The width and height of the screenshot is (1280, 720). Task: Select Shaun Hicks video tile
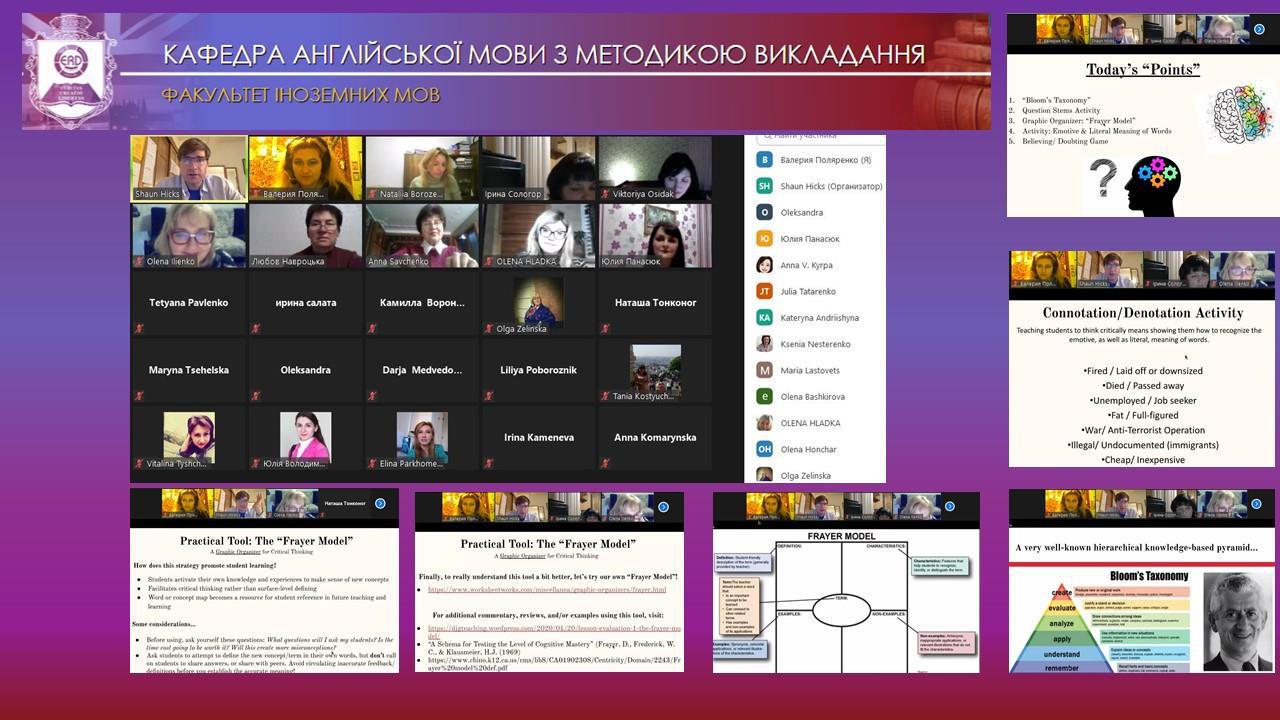(x=189, y=168)
